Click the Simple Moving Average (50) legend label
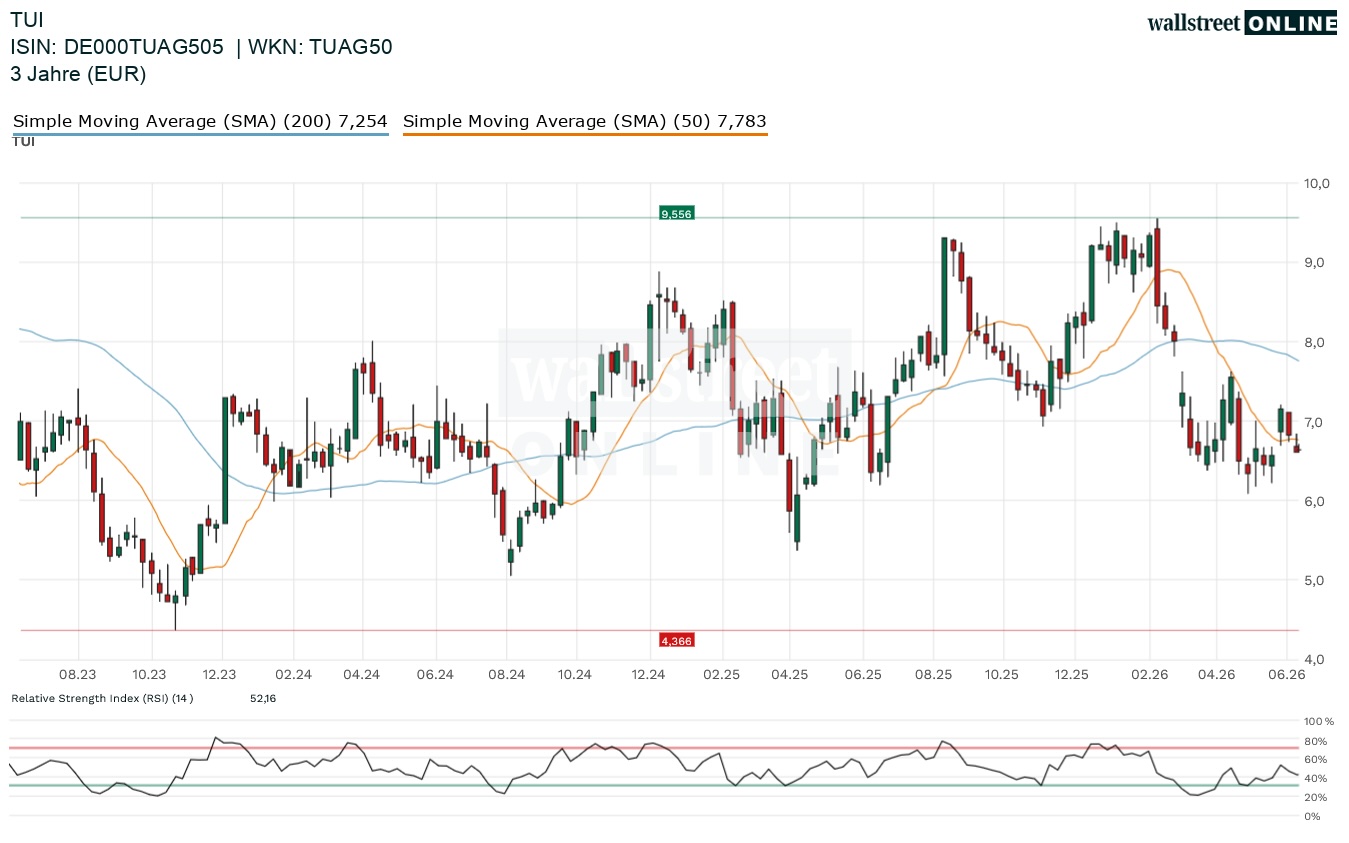Viewport: 1349px width, 843px height. (x=585, y=121)
